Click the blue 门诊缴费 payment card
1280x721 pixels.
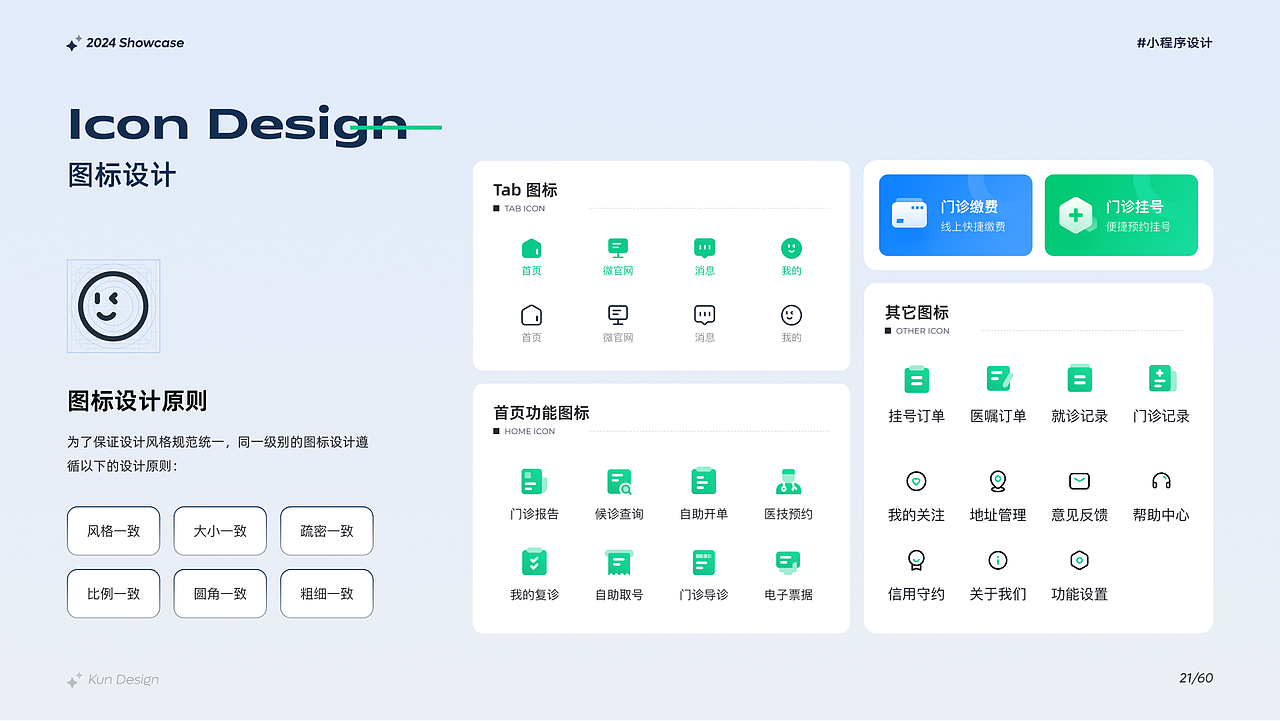tap(955, 215)
